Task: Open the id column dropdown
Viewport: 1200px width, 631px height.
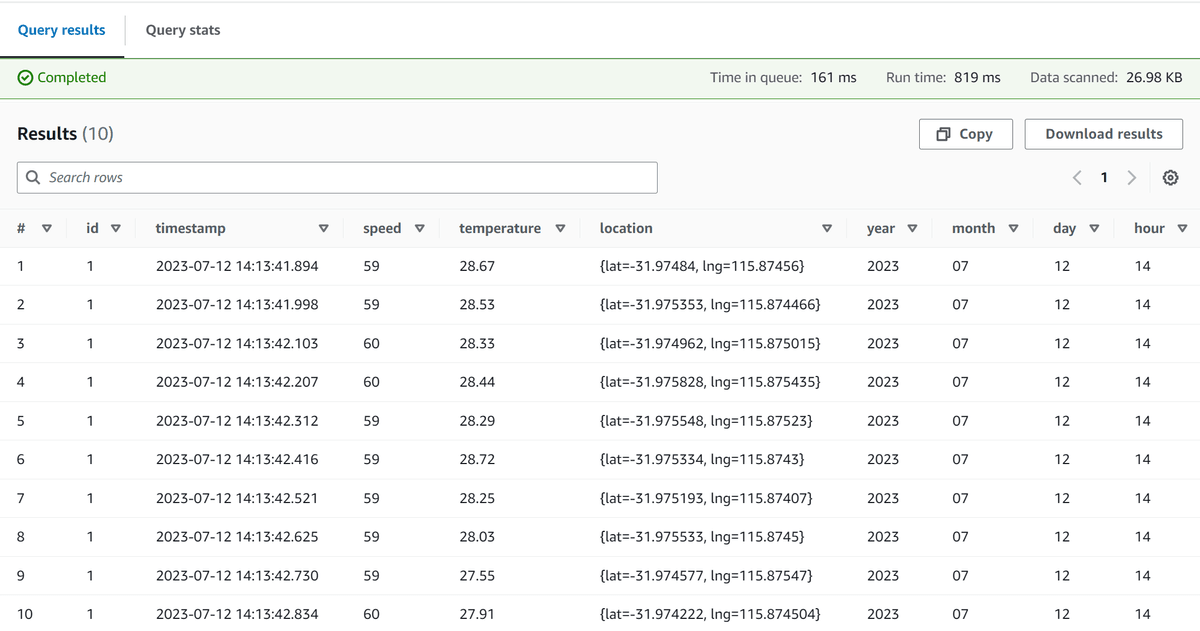Action: [117, 228]
